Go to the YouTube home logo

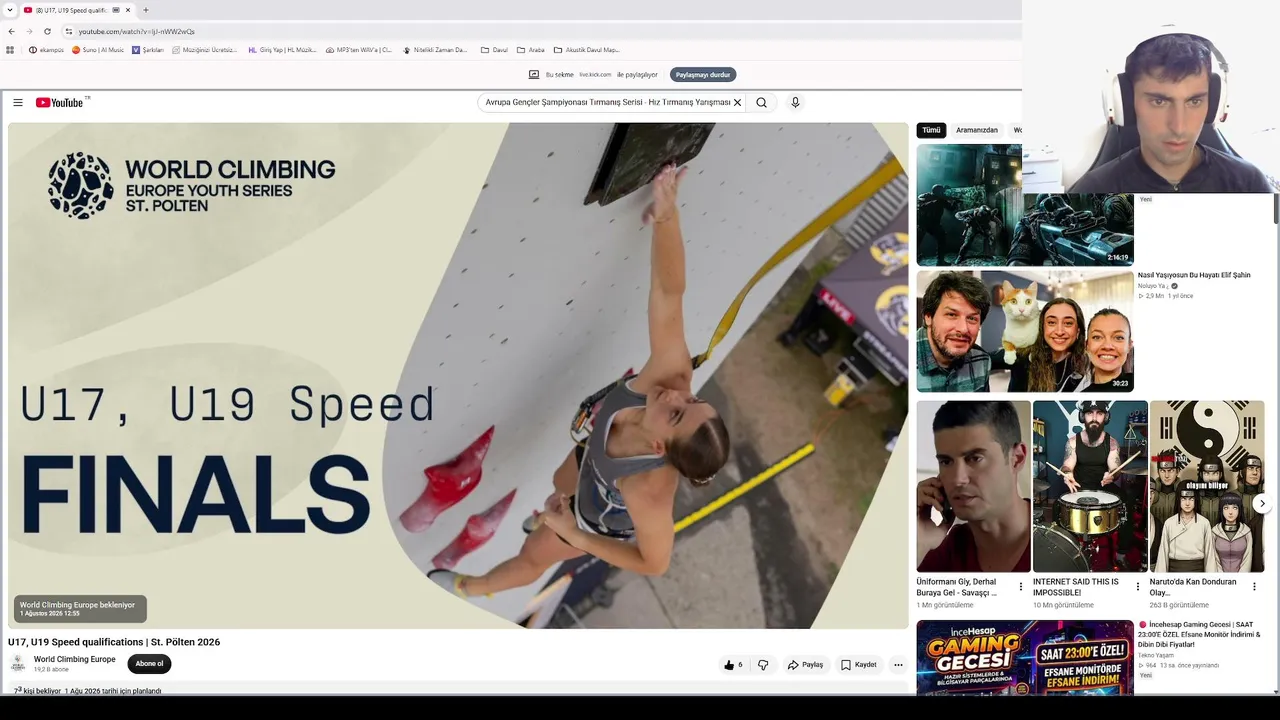[59, 102]
